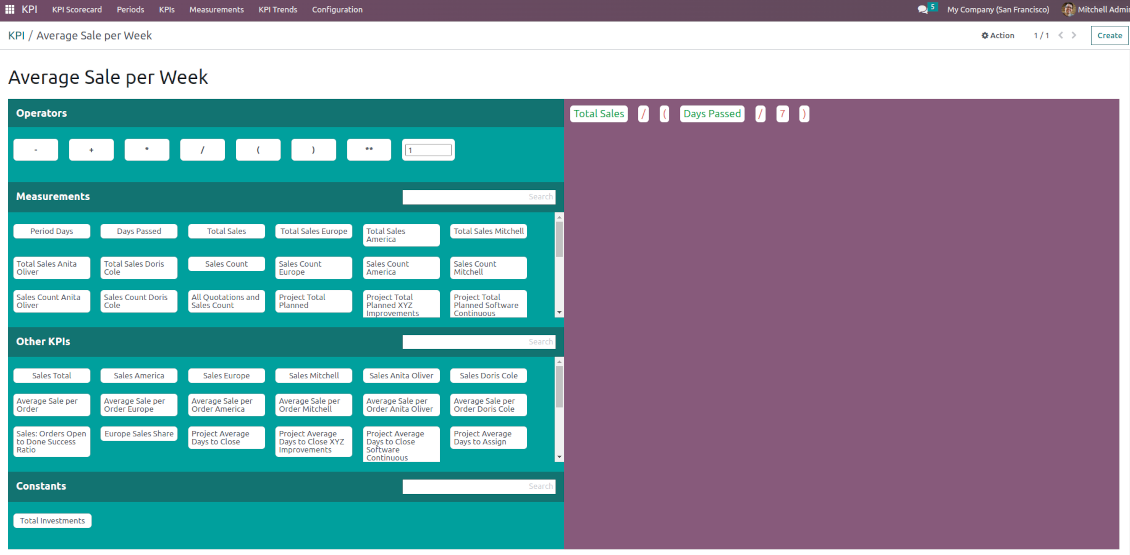Open the Configuration menu
1130x555 pixels.
(337, 9)
